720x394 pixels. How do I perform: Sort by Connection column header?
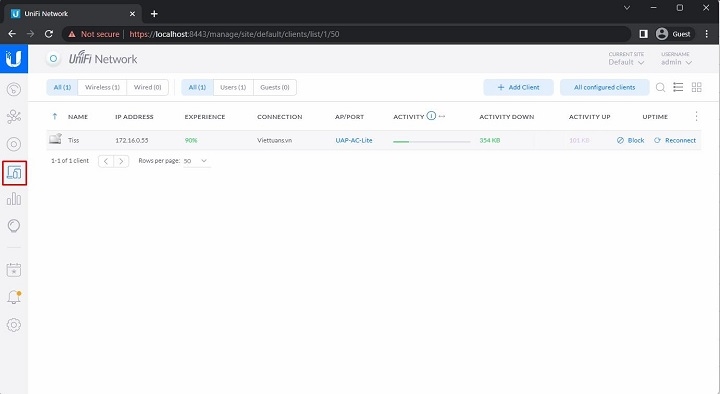point(280,117)
